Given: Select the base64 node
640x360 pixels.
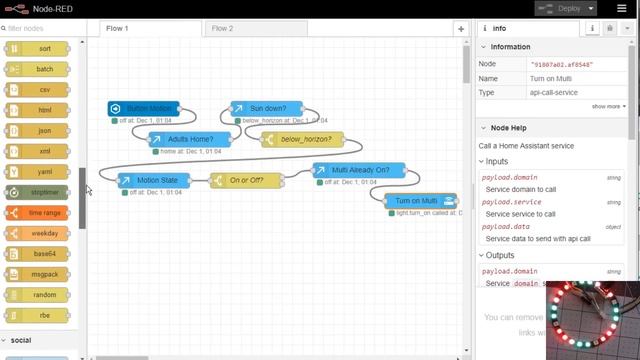Looking at the screenshot, I should (37, 254).
